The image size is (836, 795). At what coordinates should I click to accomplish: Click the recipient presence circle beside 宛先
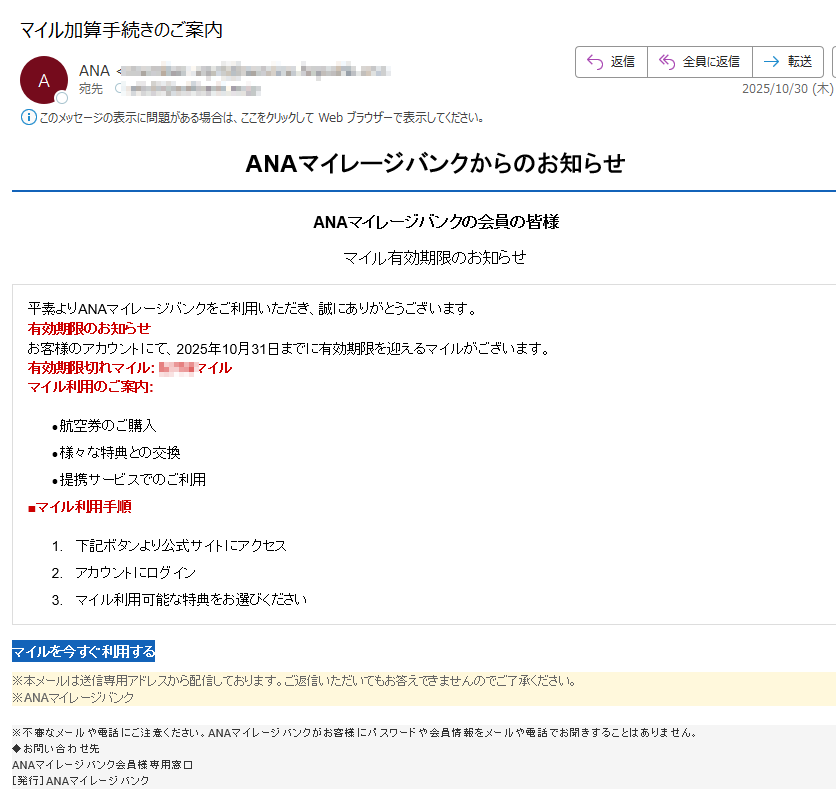pos(120,89)
